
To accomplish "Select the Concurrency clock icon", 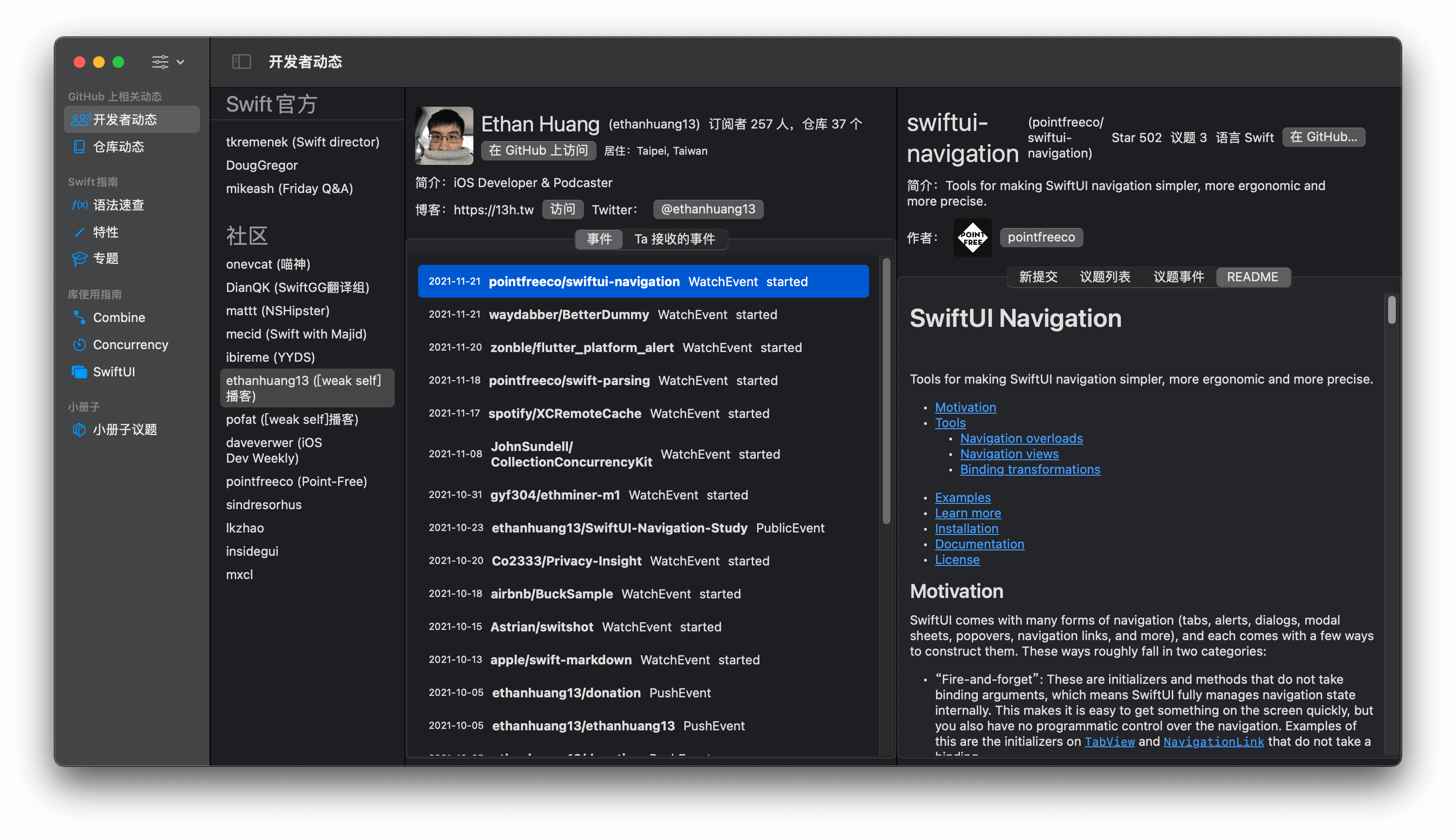I will [80, 344].
